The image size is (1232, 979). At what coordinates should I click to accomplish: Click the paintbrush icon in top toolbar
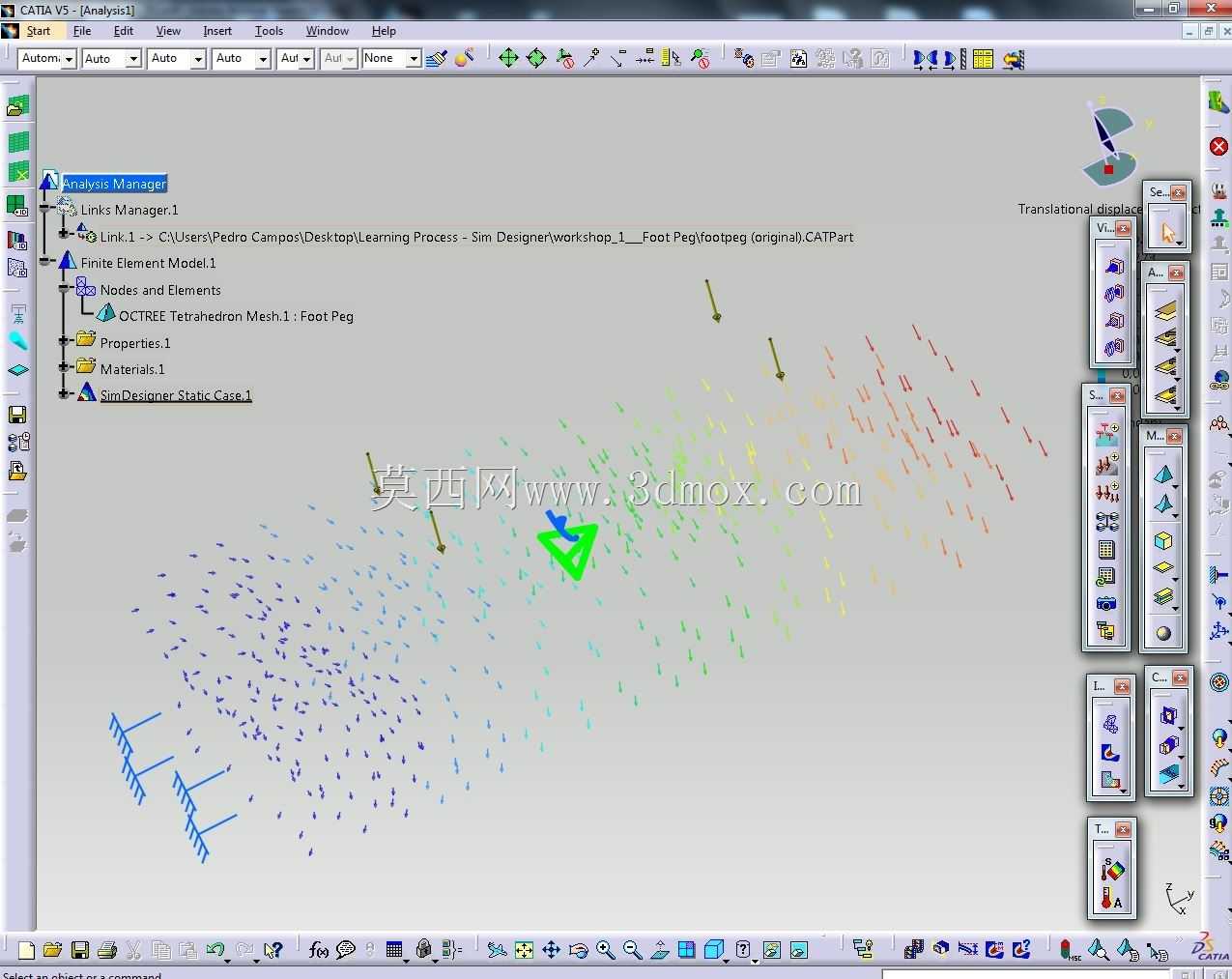point(437,59)
